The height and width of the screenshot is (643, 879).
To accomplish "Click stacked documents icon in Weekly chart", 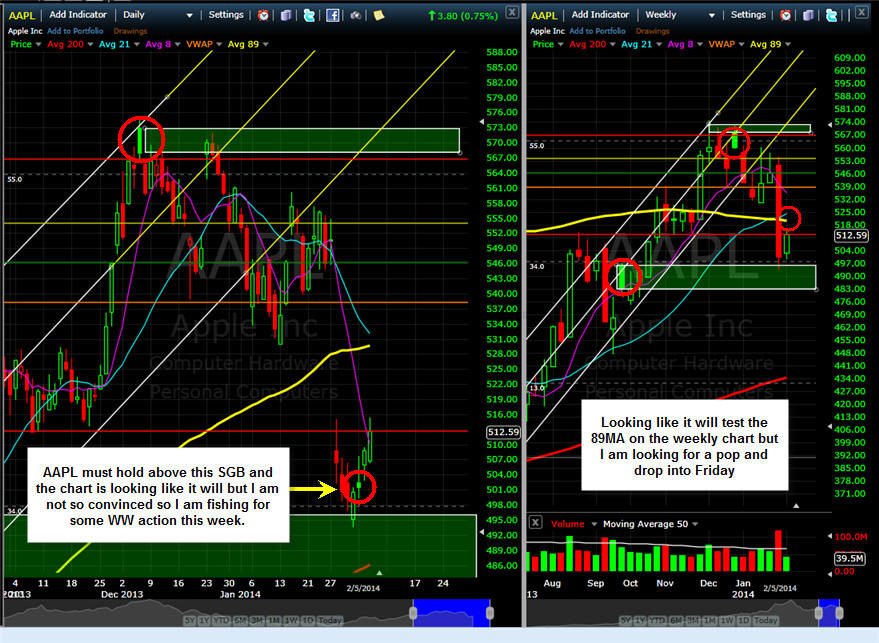I will point(808,15).
